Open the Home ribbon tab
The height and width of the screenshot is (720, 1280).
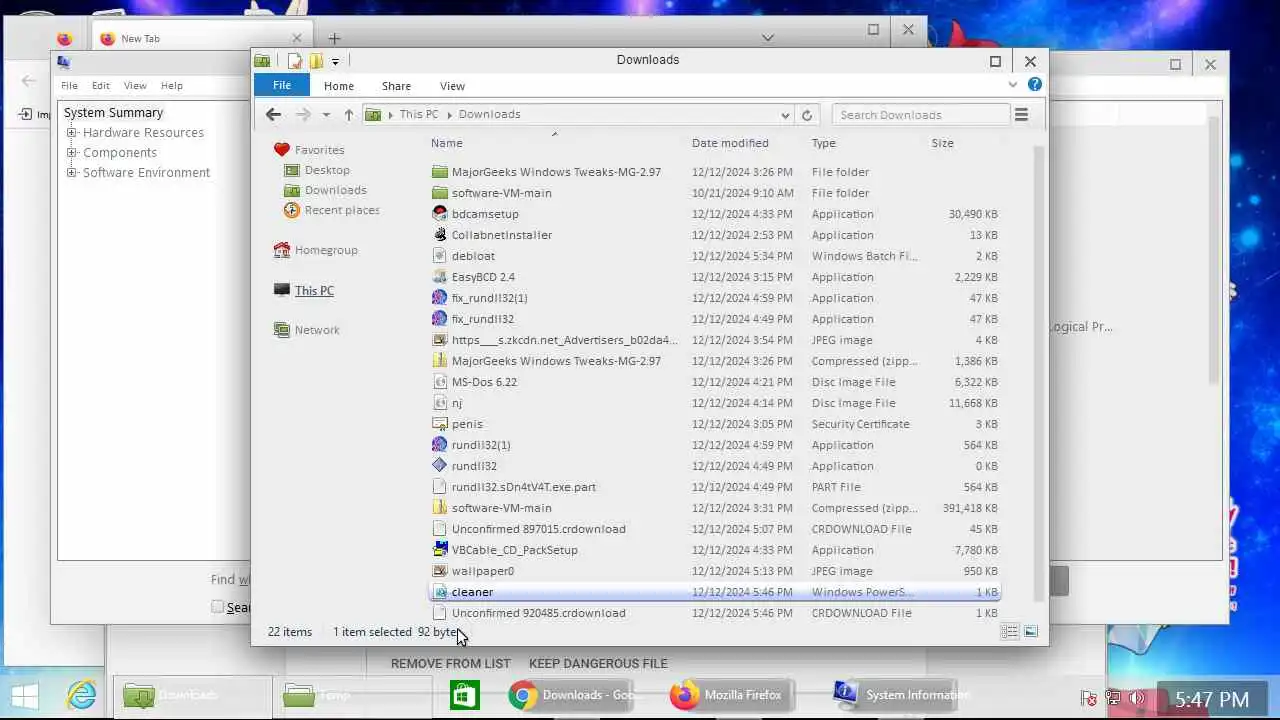coord(338,86)
